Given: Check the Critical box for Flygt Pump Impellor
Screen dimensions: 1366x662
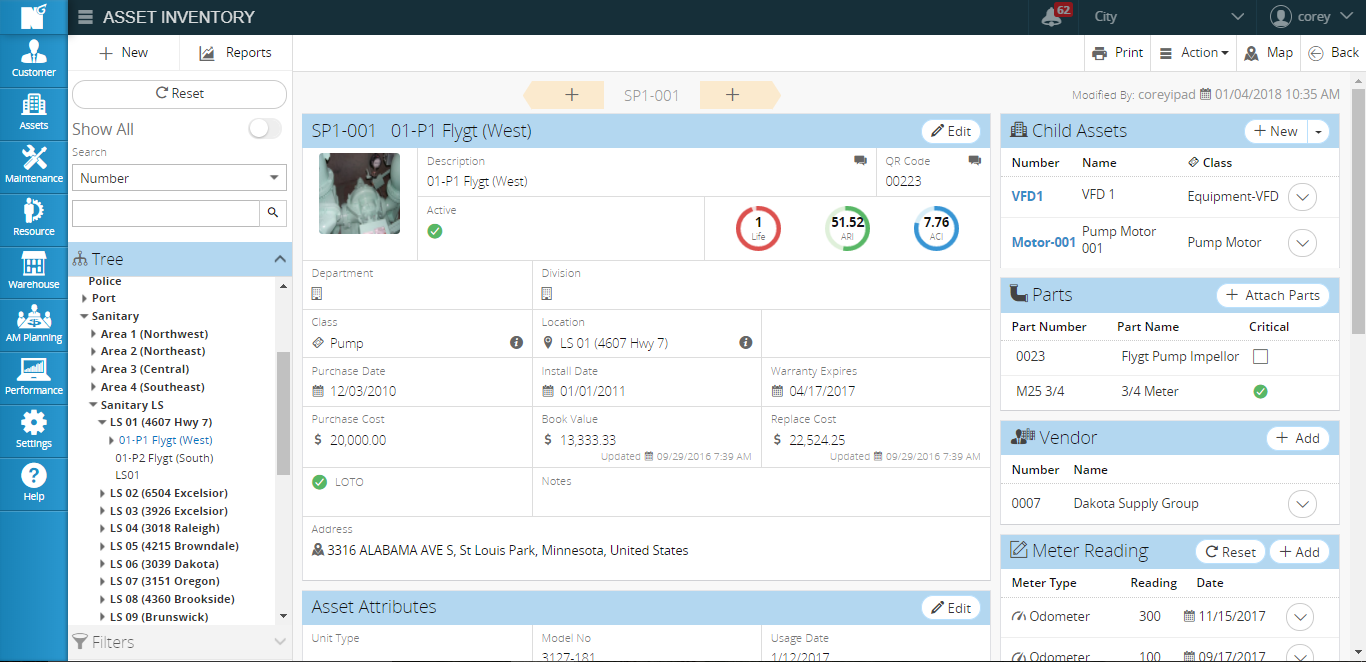Looking at the screenshot, I should tap(1260, 356).
